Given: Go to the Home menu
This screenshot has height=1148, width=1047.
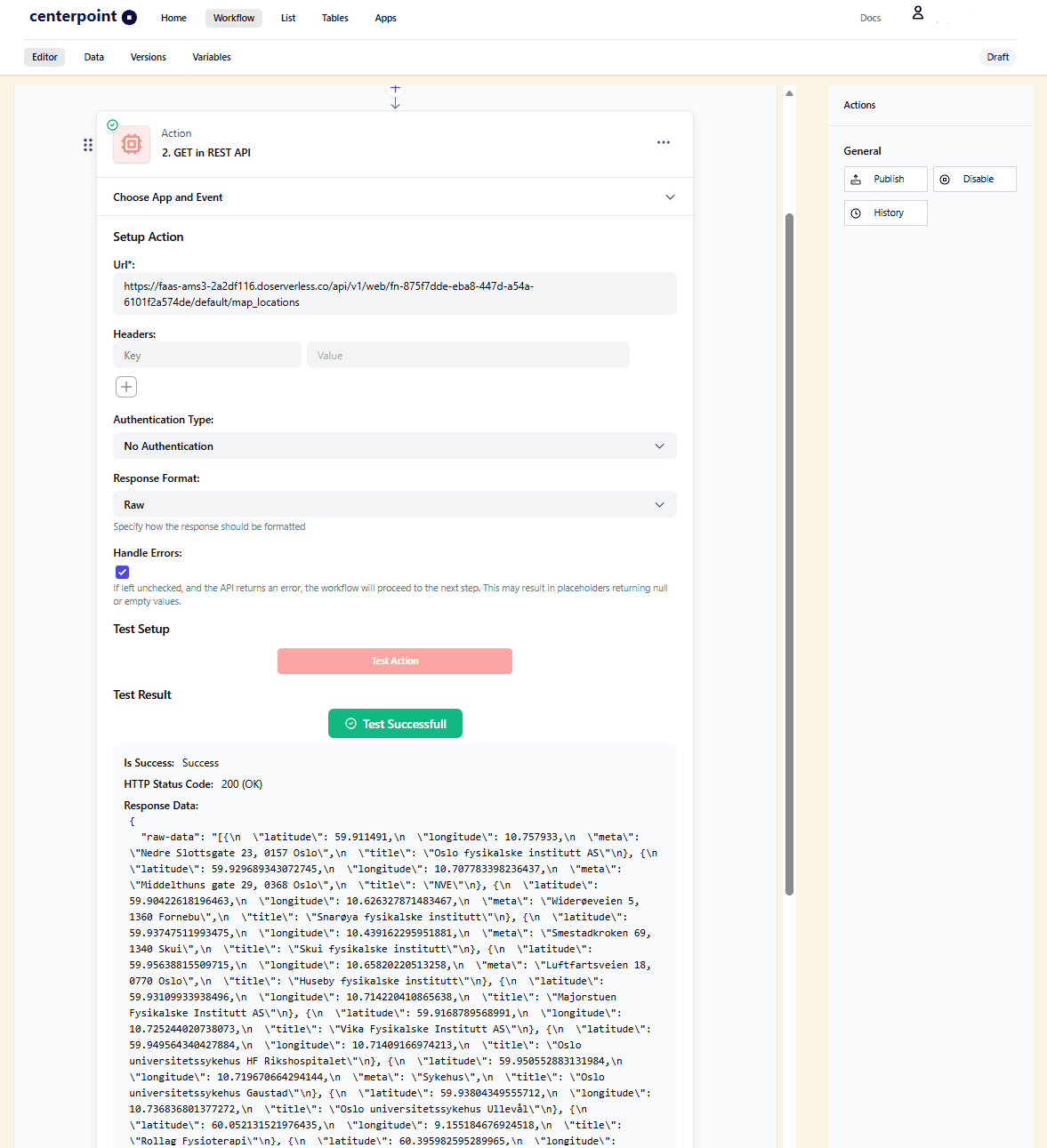Looking at the screenshot, I should 173,18.
